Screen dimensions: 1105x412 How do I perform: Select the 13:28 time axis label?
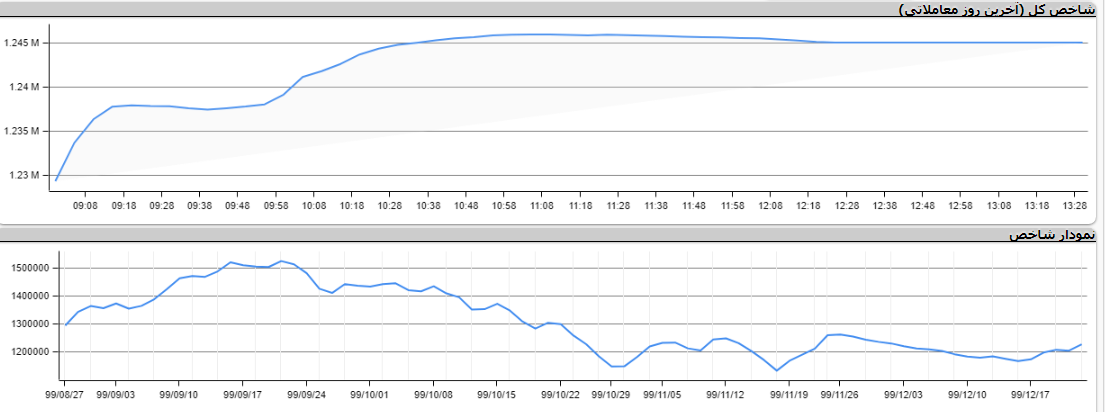[x=1074, y=205]
